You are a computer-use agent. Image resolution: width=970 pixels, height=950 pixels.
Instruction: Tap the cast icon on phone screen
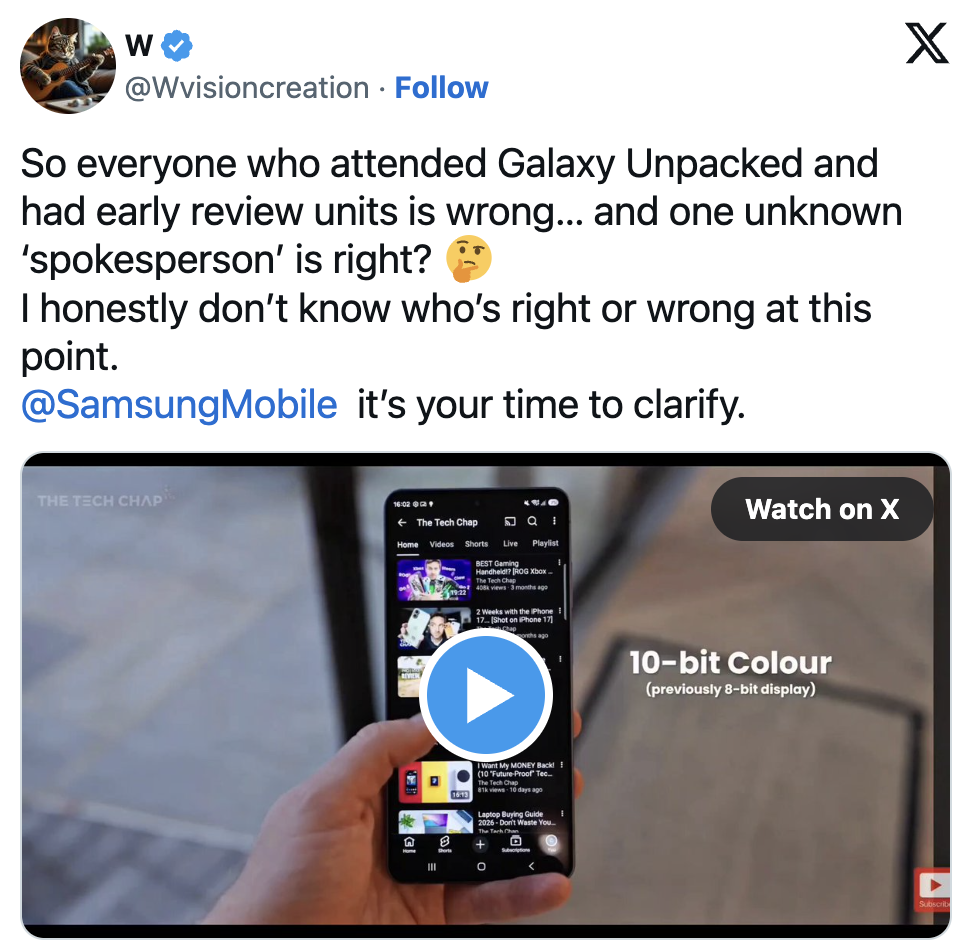(x=510, y=521)
